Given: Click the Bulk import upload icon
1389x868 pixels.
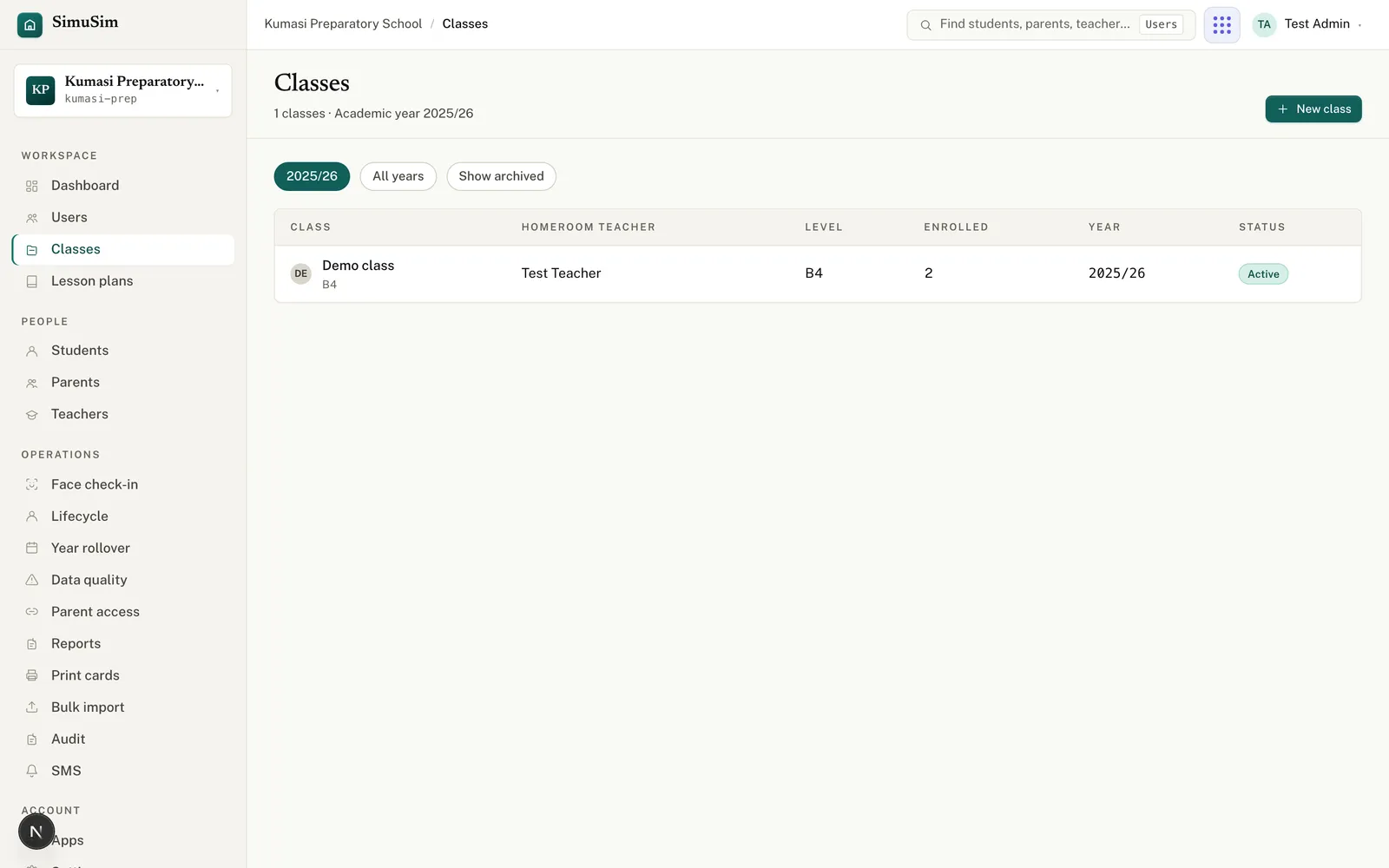Looking at the screenshot, I should (32, 707).
